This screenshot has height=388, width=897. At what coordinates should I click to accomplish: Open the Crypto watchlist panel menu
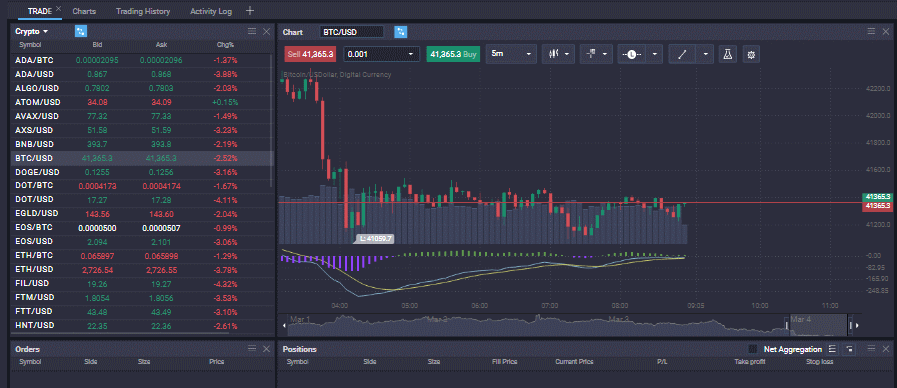pyautogui.click(x=252, y=31)
